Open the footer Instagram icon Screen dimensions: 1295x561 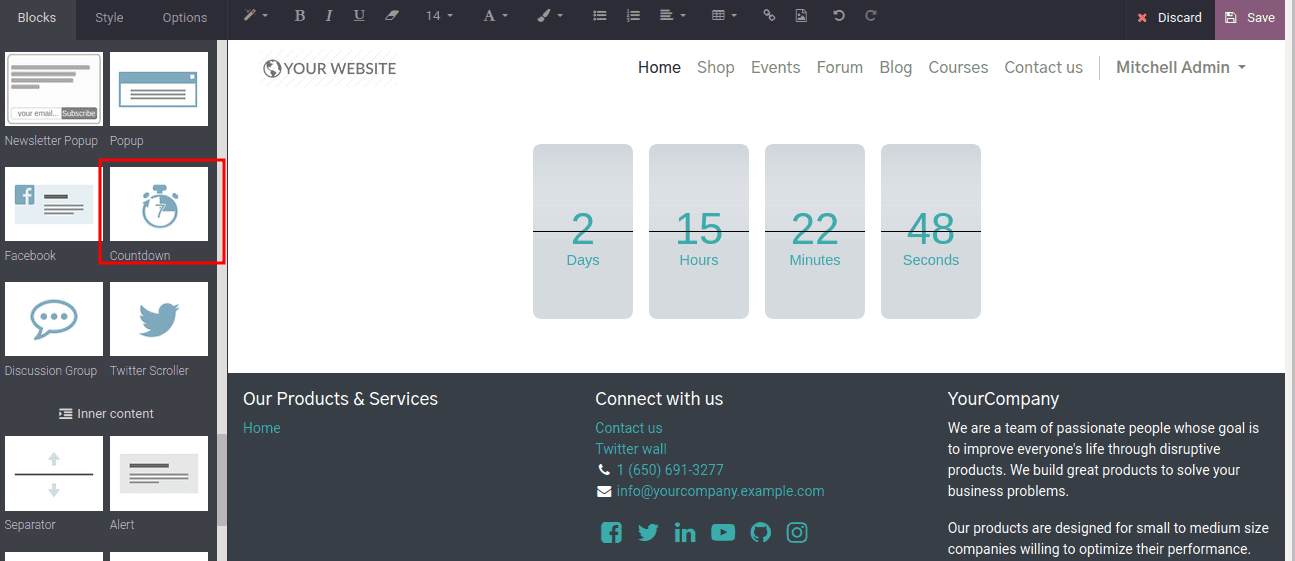(x=797, y=533)
